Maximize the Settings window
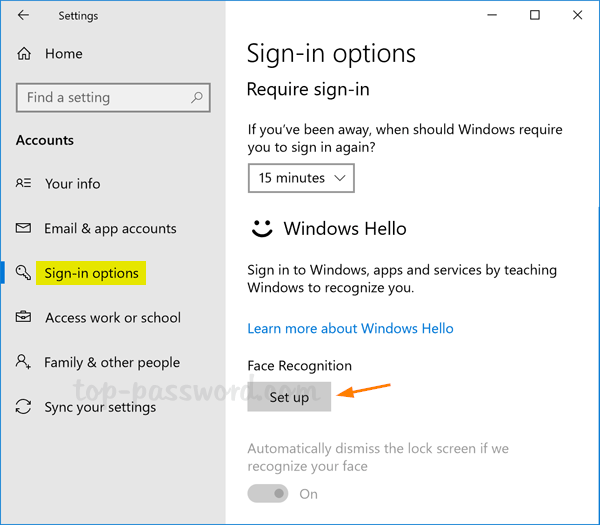The width and height of the screenshot is (600, 525). coord(535,15)
